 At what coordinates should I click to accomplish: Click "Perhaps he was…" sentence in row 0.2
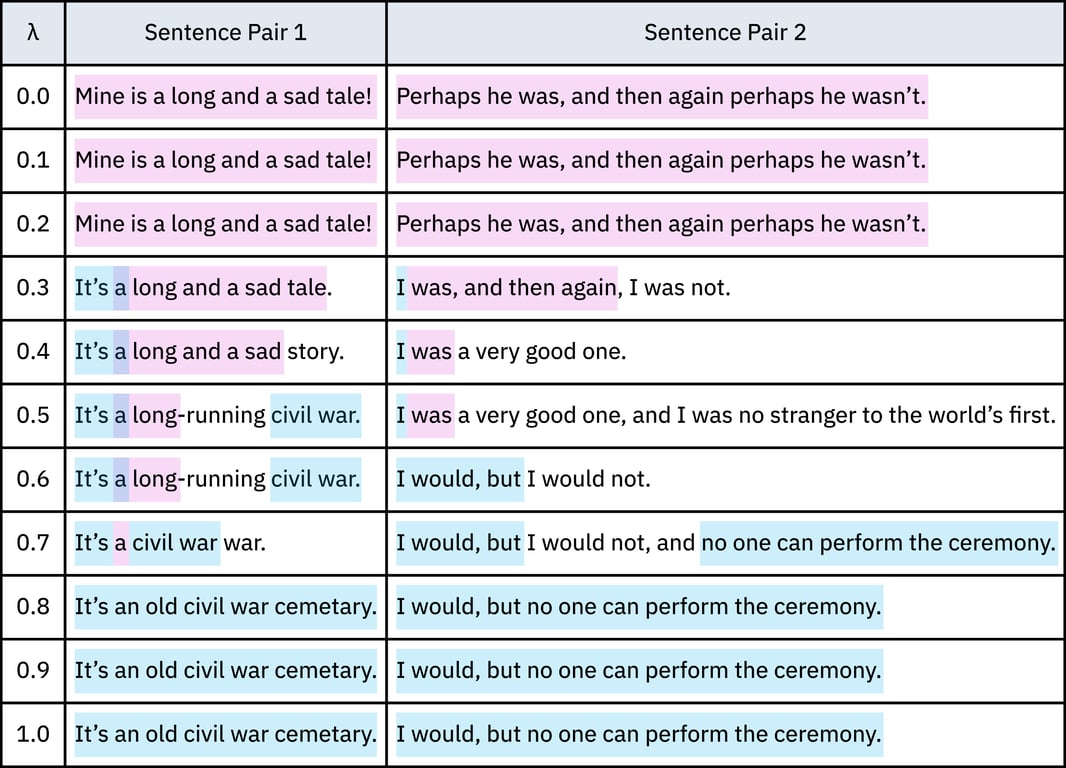pos(661,224)
